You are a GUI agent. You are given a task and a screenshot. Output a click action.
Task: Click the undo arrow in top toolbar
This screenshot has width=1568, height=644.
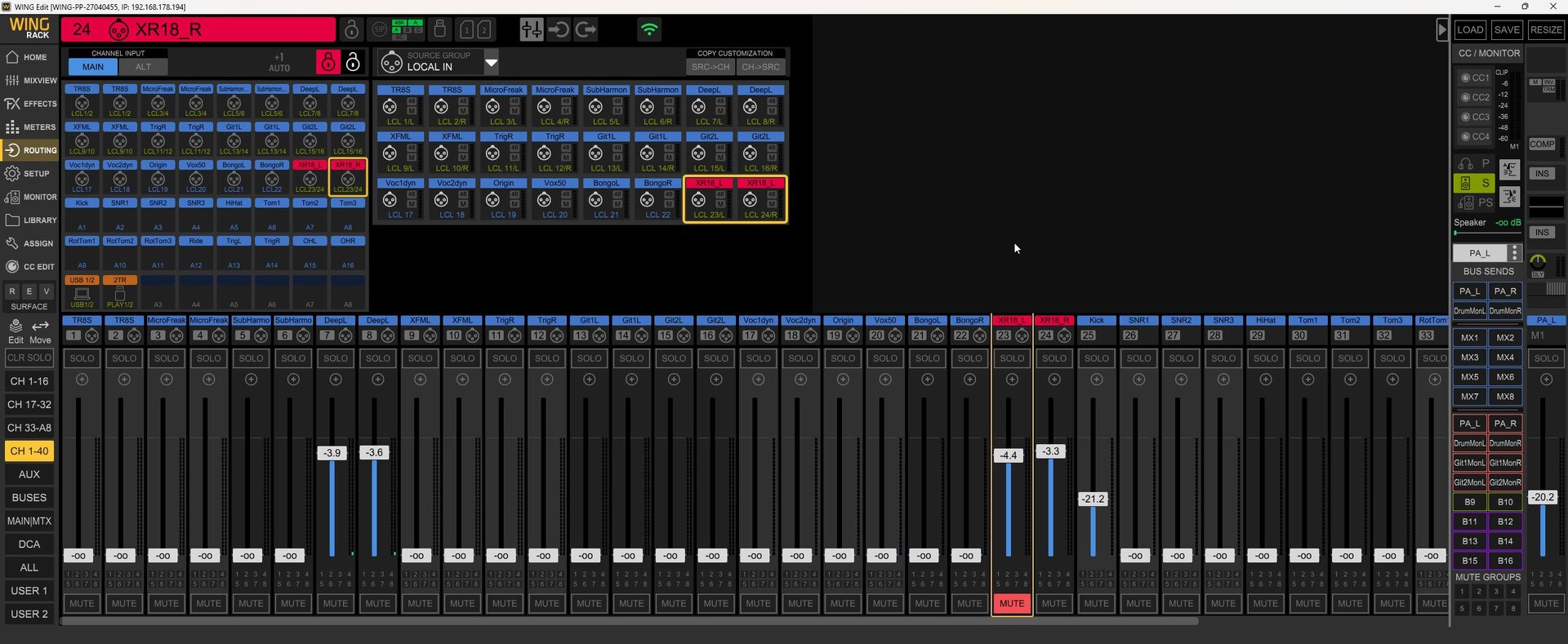coord(559,30)
